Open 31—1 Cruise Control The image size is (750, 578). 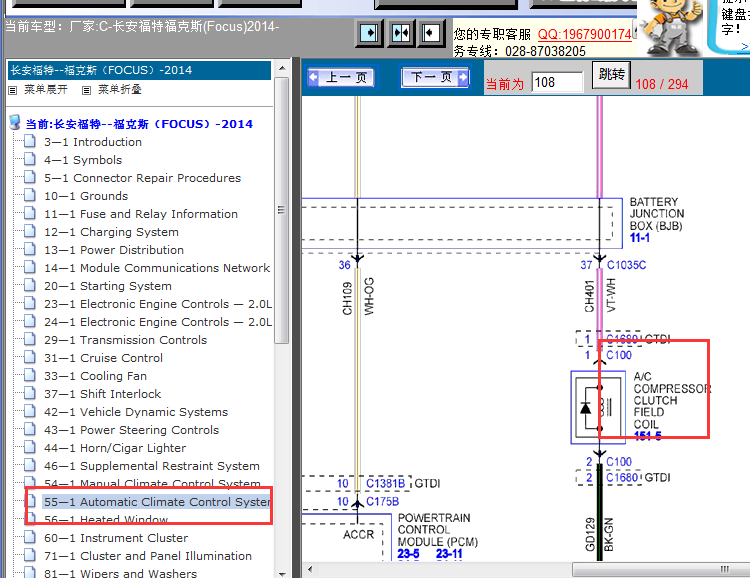(x=103, y=358)
